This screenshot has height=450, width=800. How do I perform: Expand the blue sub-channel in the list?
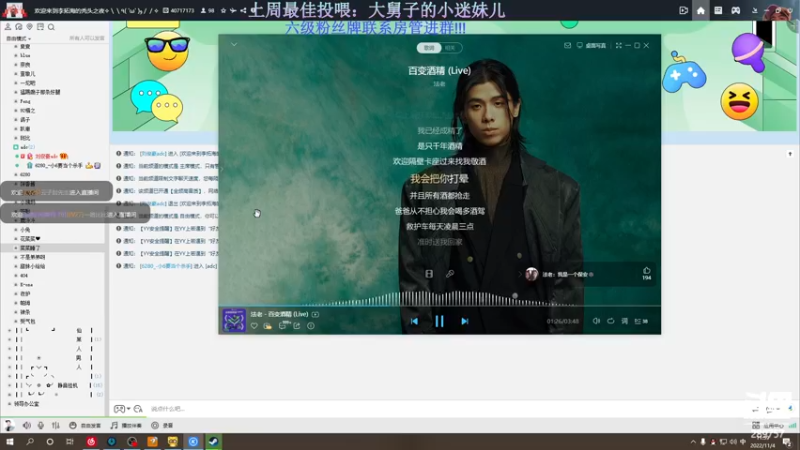pyautogui.click(x=24, y=55)
